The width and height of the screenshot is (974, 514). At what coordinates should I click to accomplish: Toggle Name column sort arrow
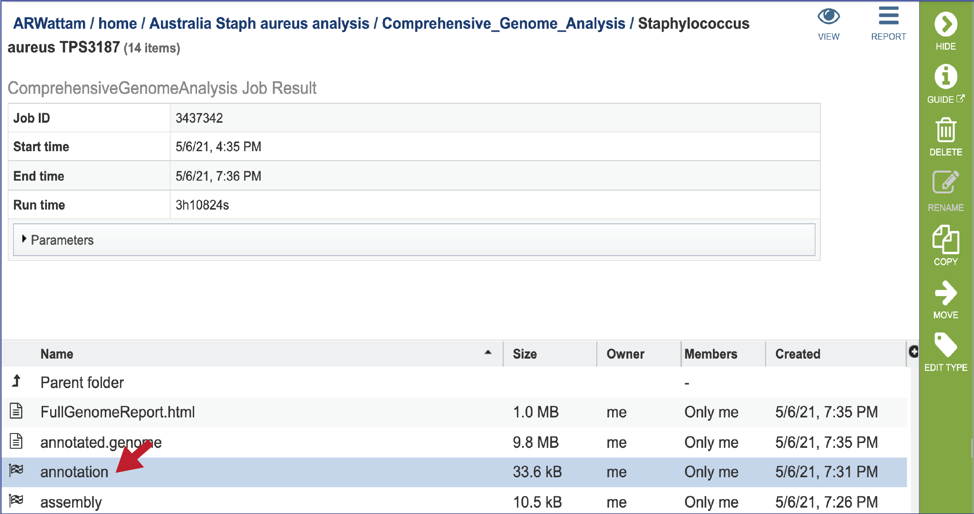(488, 353)
